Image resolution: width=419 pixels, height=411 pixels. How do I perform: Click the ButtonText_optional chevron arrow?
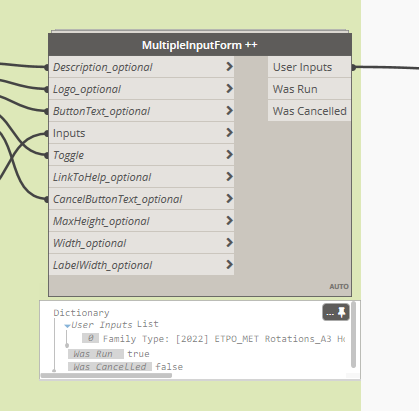click(x=229, y=111)
